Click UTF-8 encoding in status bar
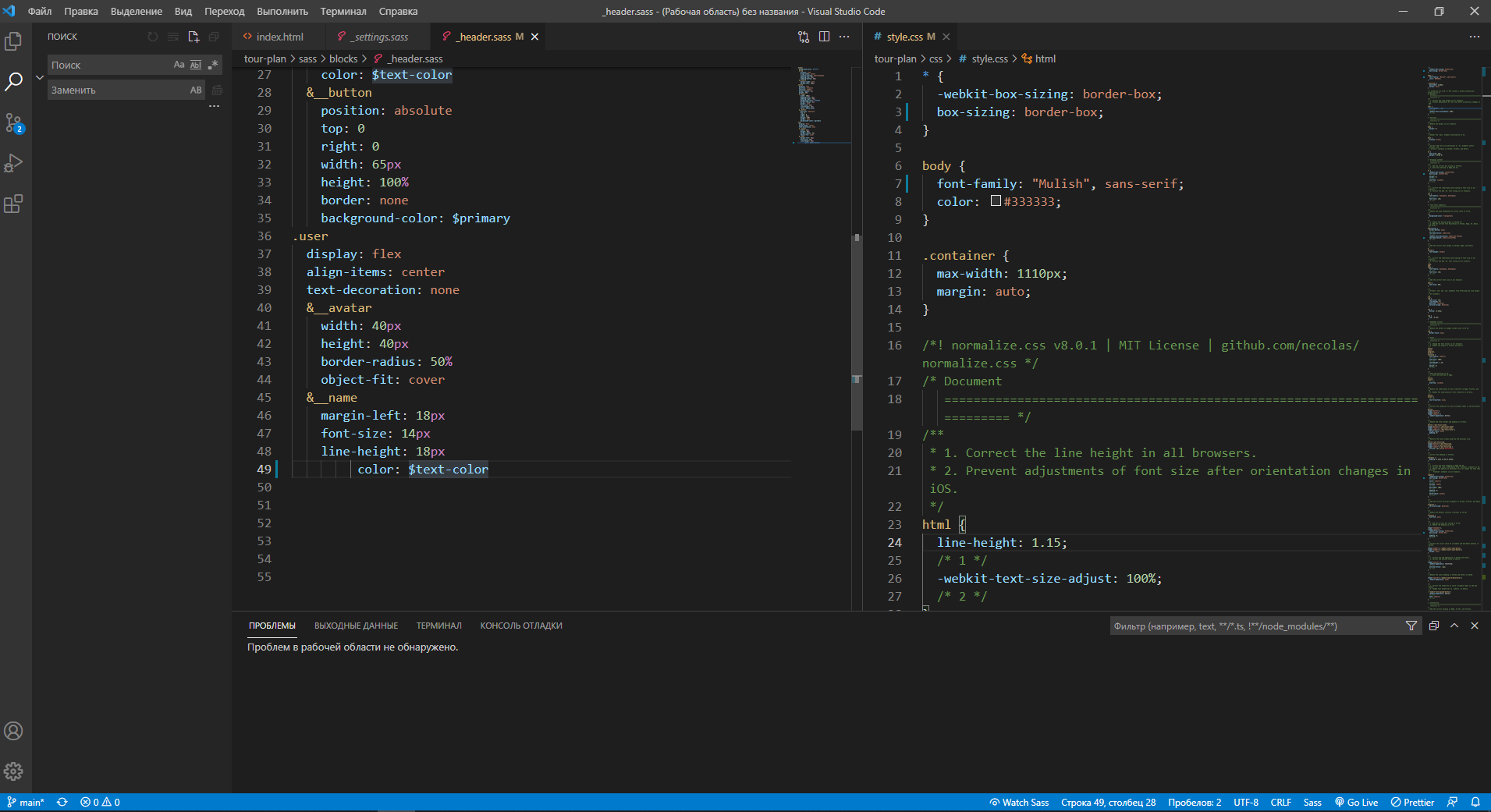1491x812 pixels. tap(1246, 802)
